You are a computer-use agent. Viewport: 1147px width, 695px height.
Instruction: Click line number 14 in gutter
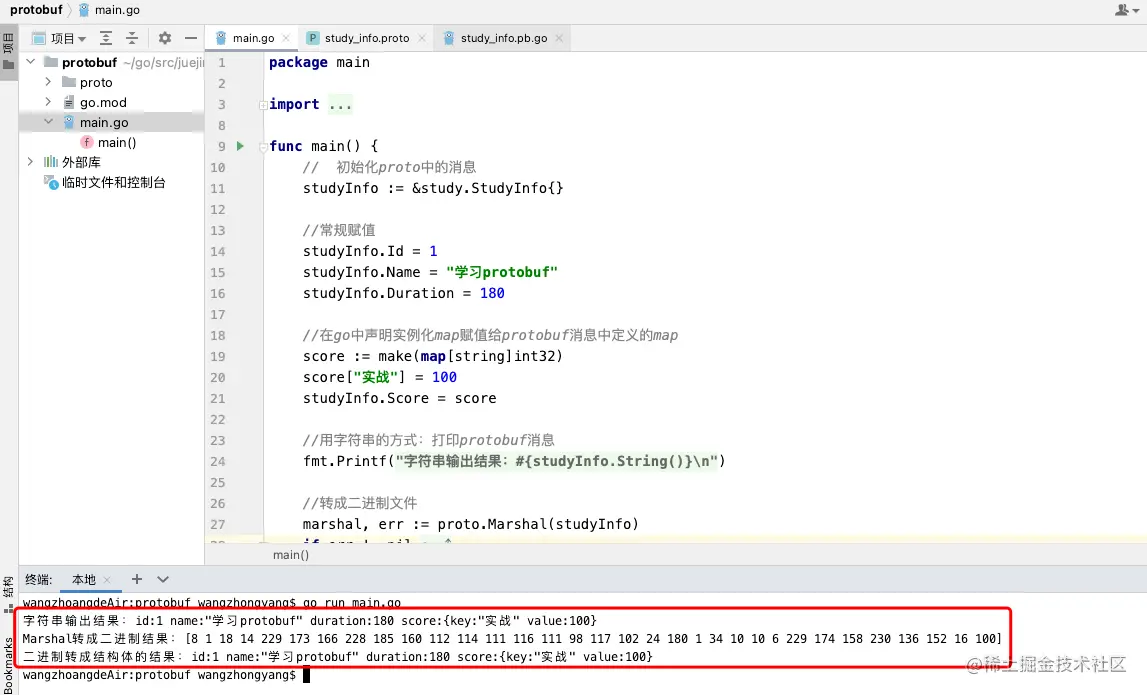pos(218,251)
